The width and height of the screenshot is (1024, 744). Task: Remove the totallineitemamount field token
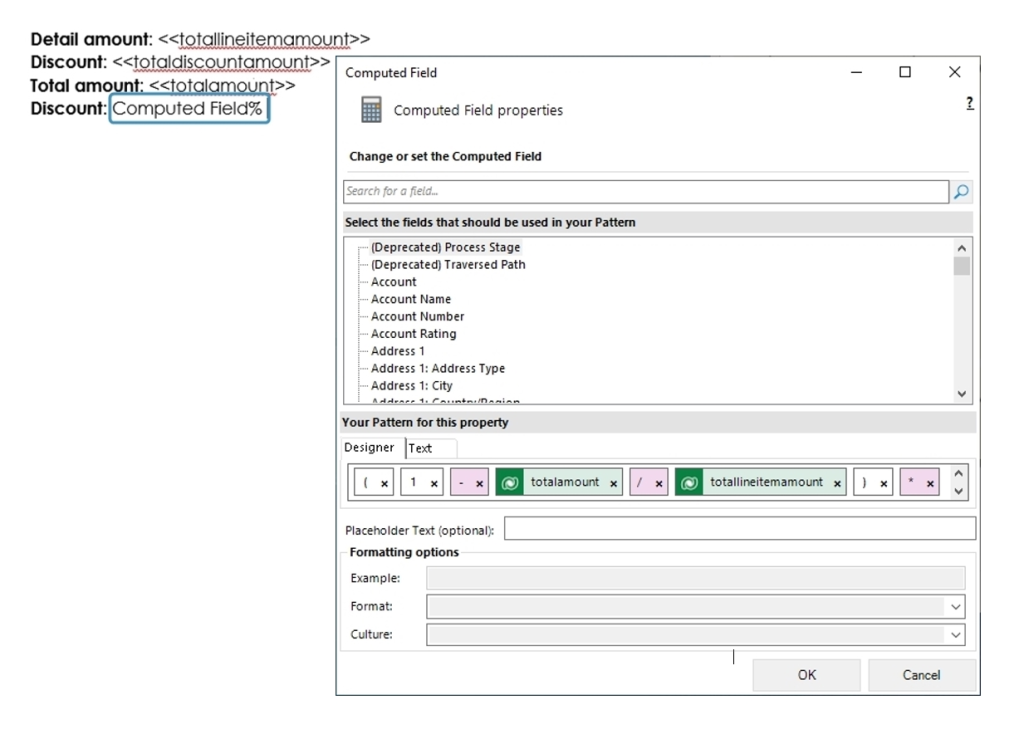[x=837, y=484]
